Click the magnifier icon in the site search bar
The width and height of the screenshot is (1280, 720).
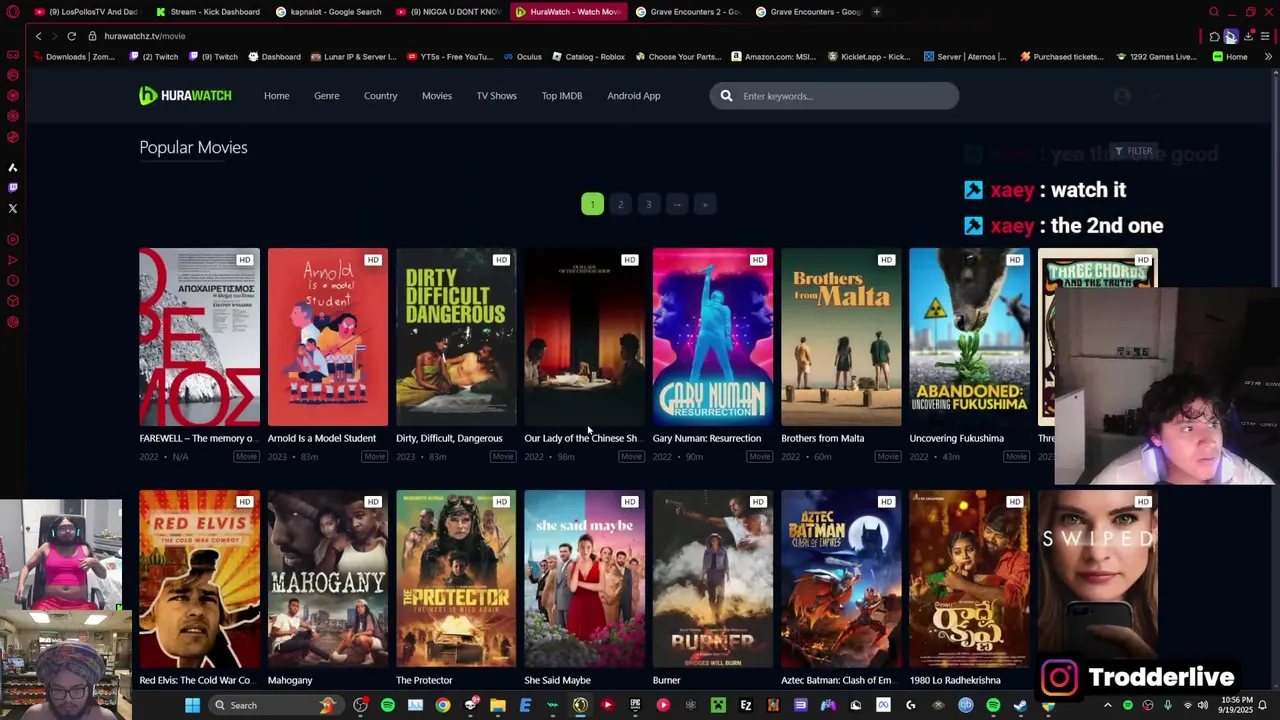click(x=726, y=96)
